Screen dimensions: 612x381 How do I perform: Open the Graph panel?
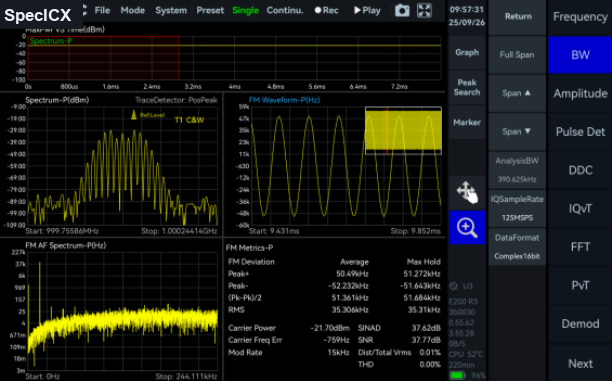pyautogui.click(x=467, y=52)
